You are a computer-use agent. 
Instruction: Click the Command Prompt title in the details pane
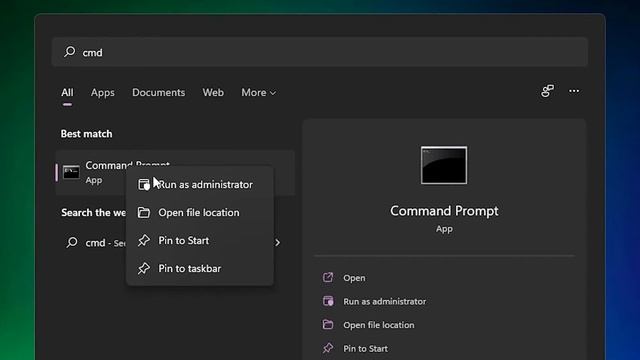tap(444, 211)
